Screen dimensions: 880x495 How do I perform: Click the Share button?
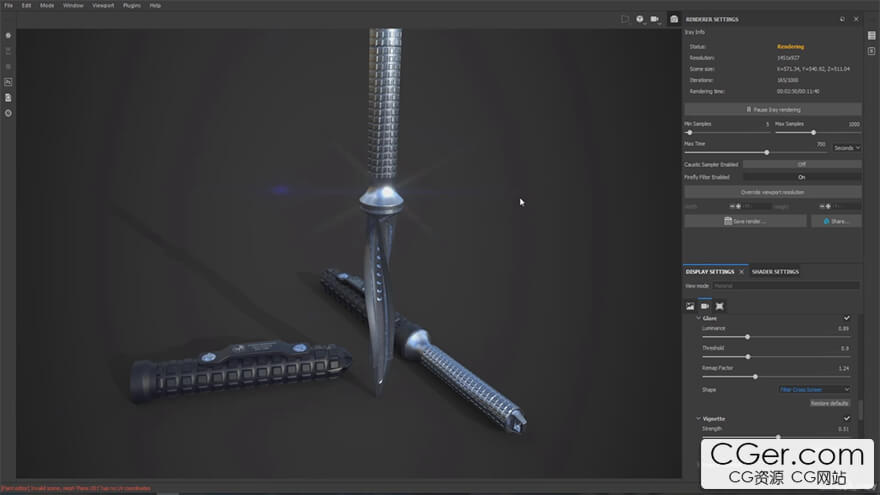(x=836, y=222)
